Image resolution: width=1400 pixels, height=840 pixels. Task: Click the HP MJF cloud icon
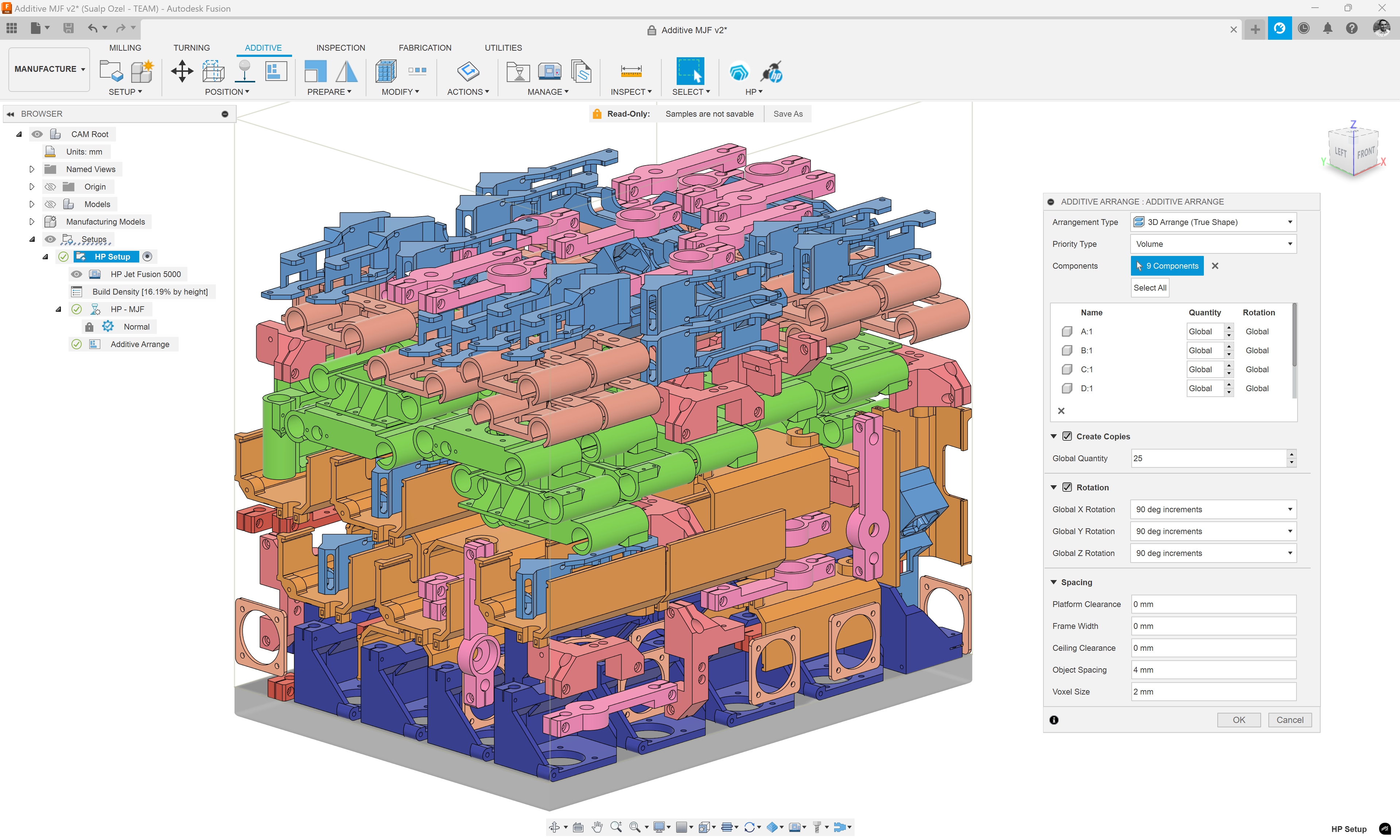coord(739,71)
